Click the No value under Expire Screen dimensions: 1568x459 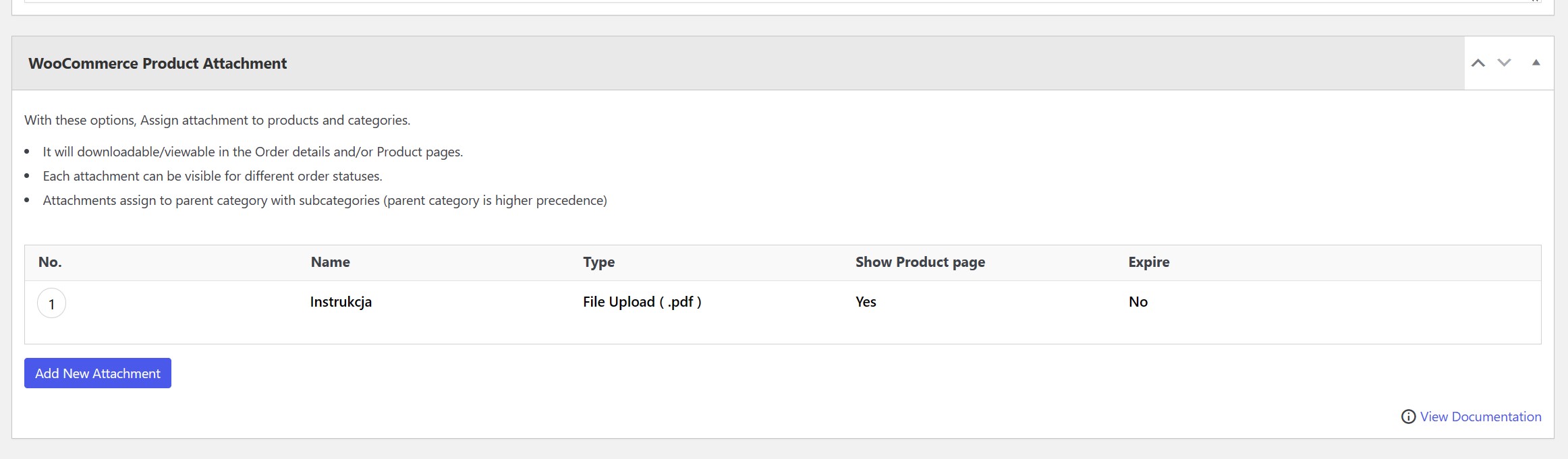point(1138,302)
